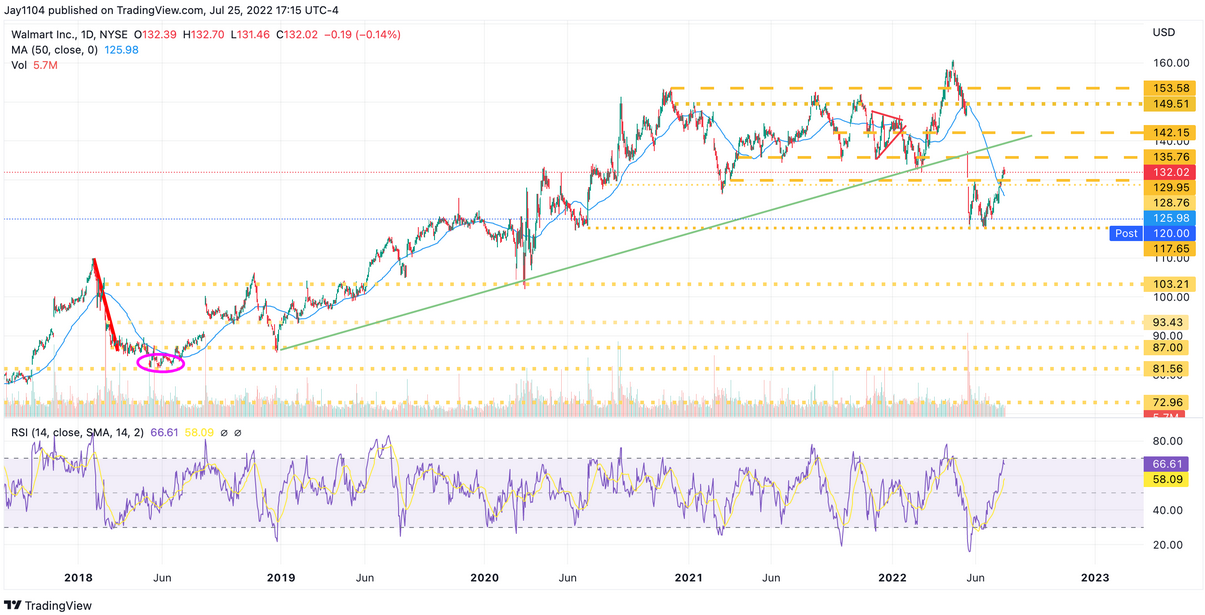
Task: Click the 2020 time axis label
Action: 484,577
